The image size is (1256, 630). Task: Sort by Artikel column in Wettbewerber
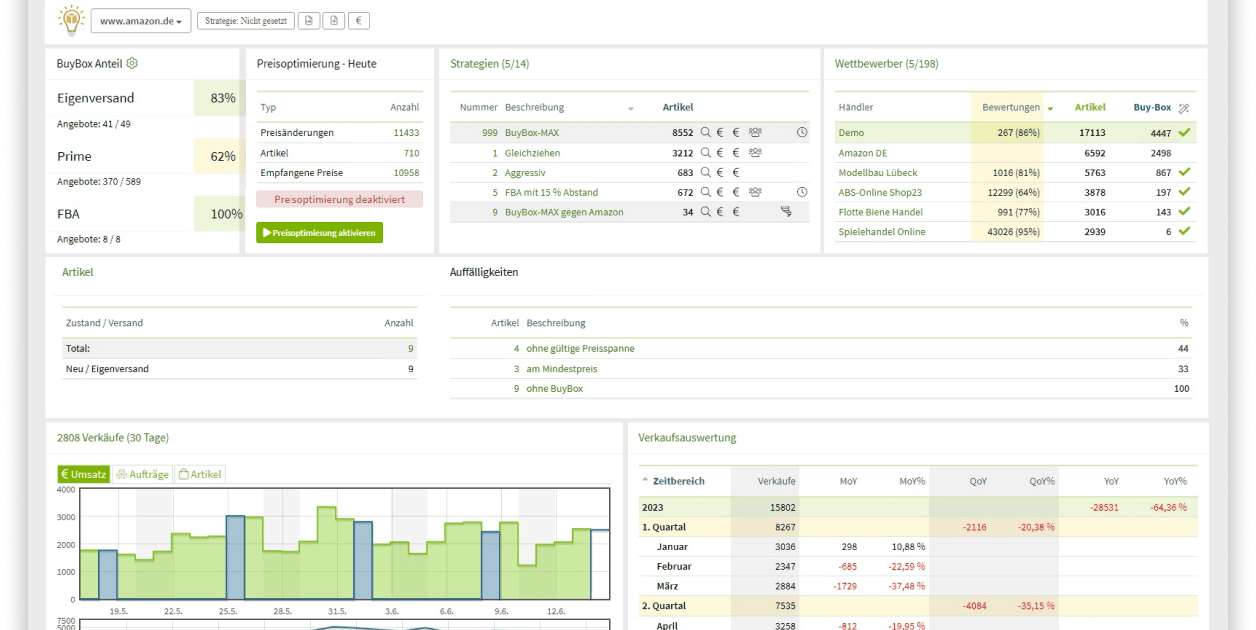[x=1090, y=107]
